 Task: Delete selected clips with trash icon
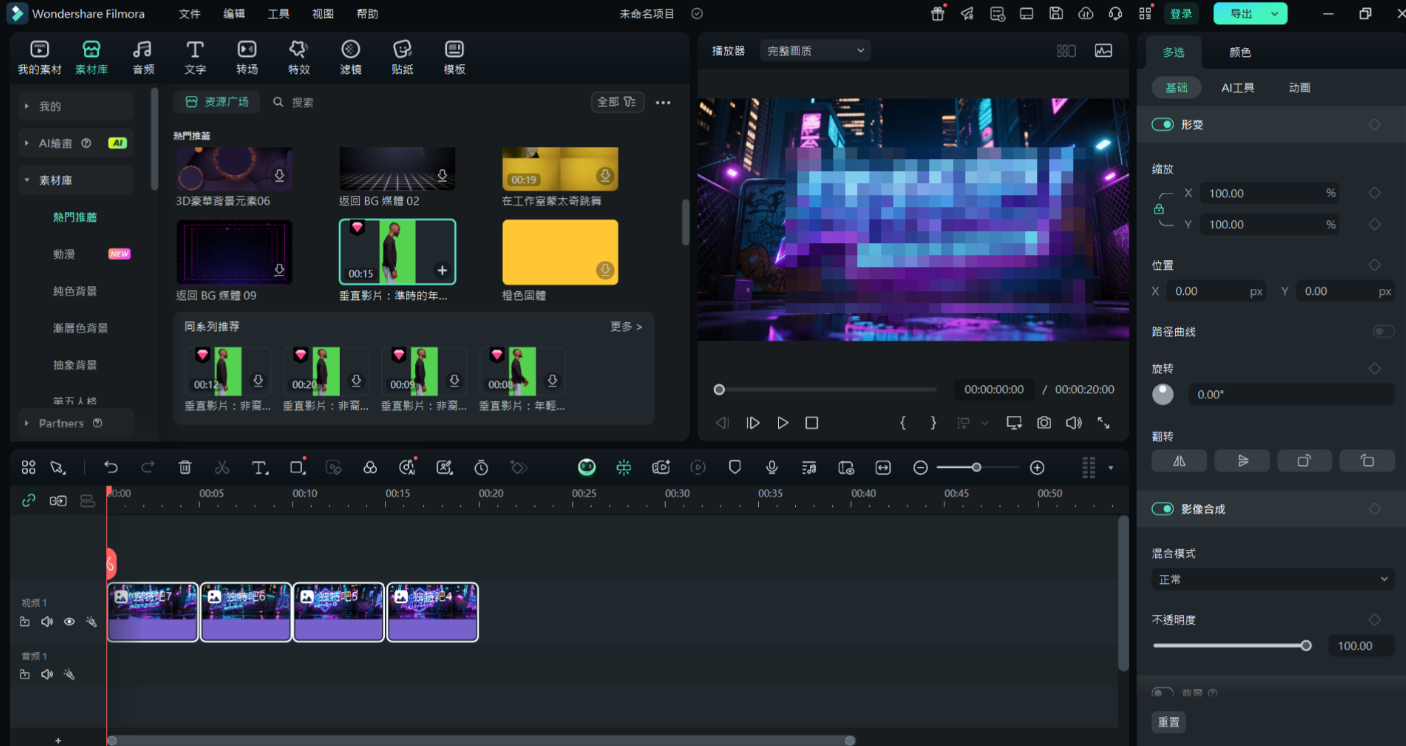[x=185, y=467]
